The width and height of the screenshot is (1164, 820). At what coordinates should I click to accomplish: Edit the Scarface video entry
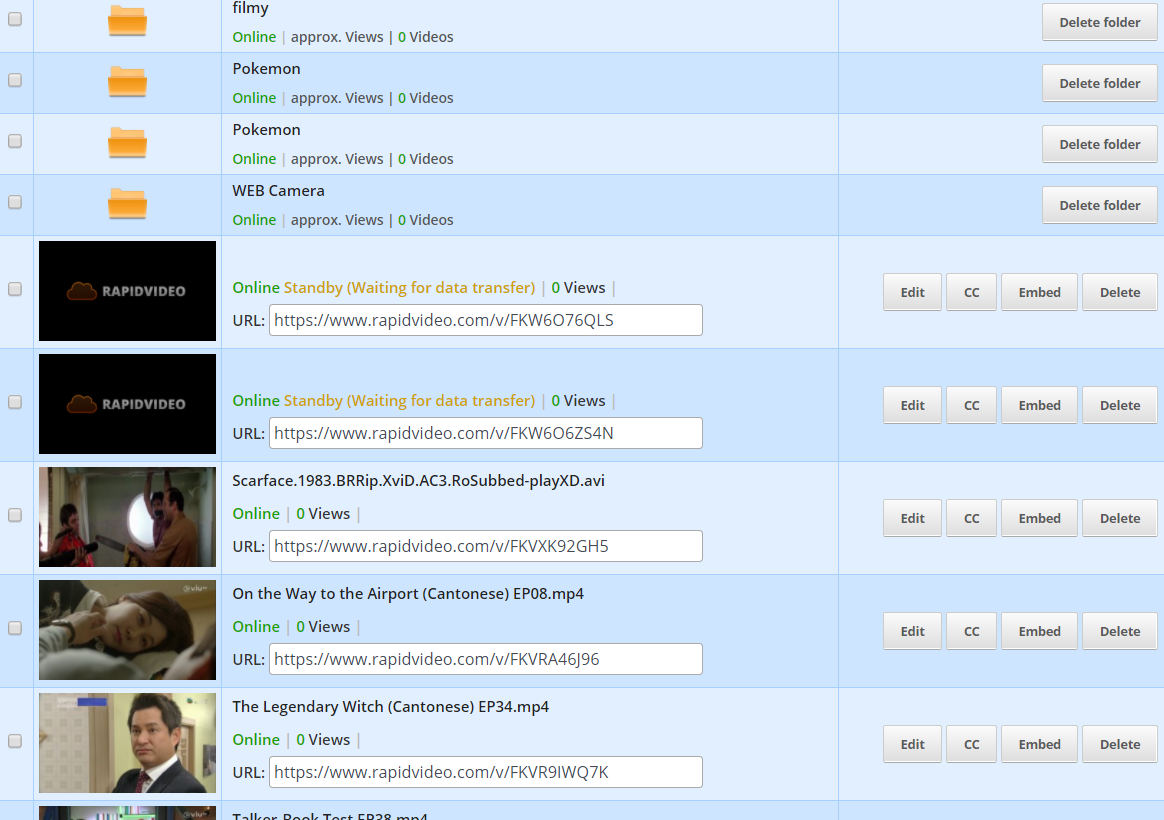[x=912, y=518]
